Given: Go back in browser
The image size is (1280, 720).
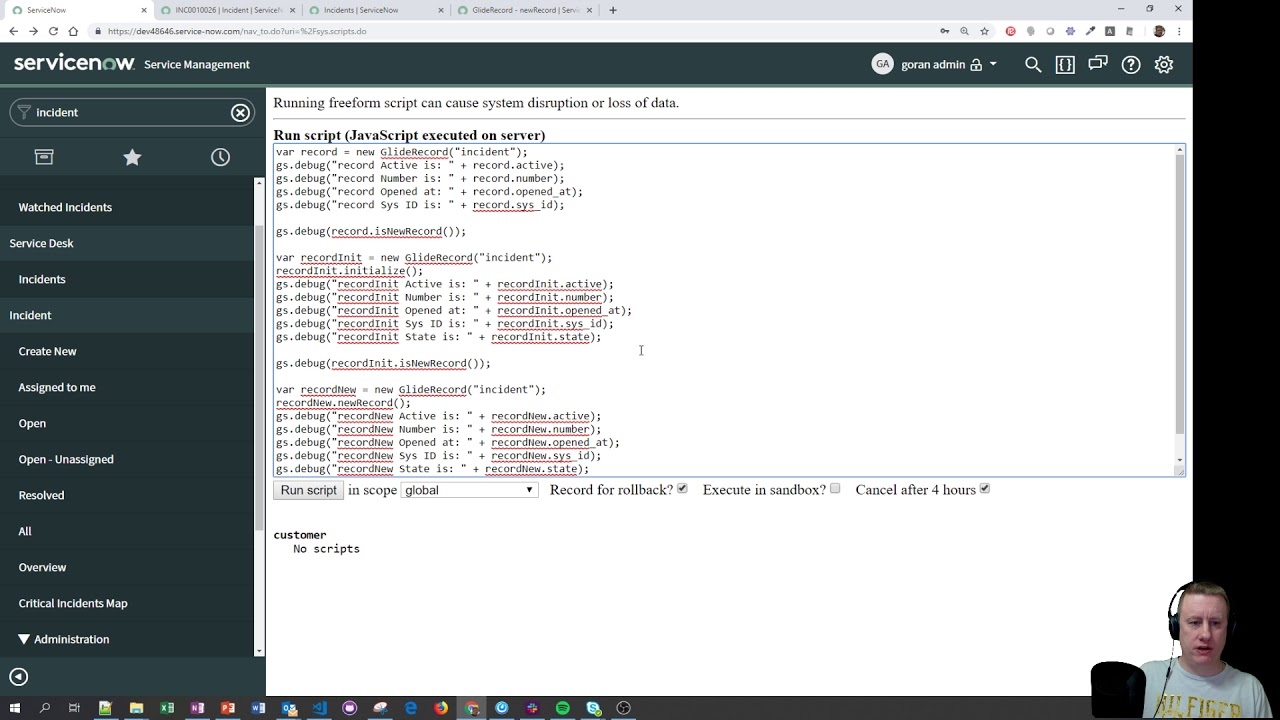Looking at the screenshot, I should click(x=13, y=31).
